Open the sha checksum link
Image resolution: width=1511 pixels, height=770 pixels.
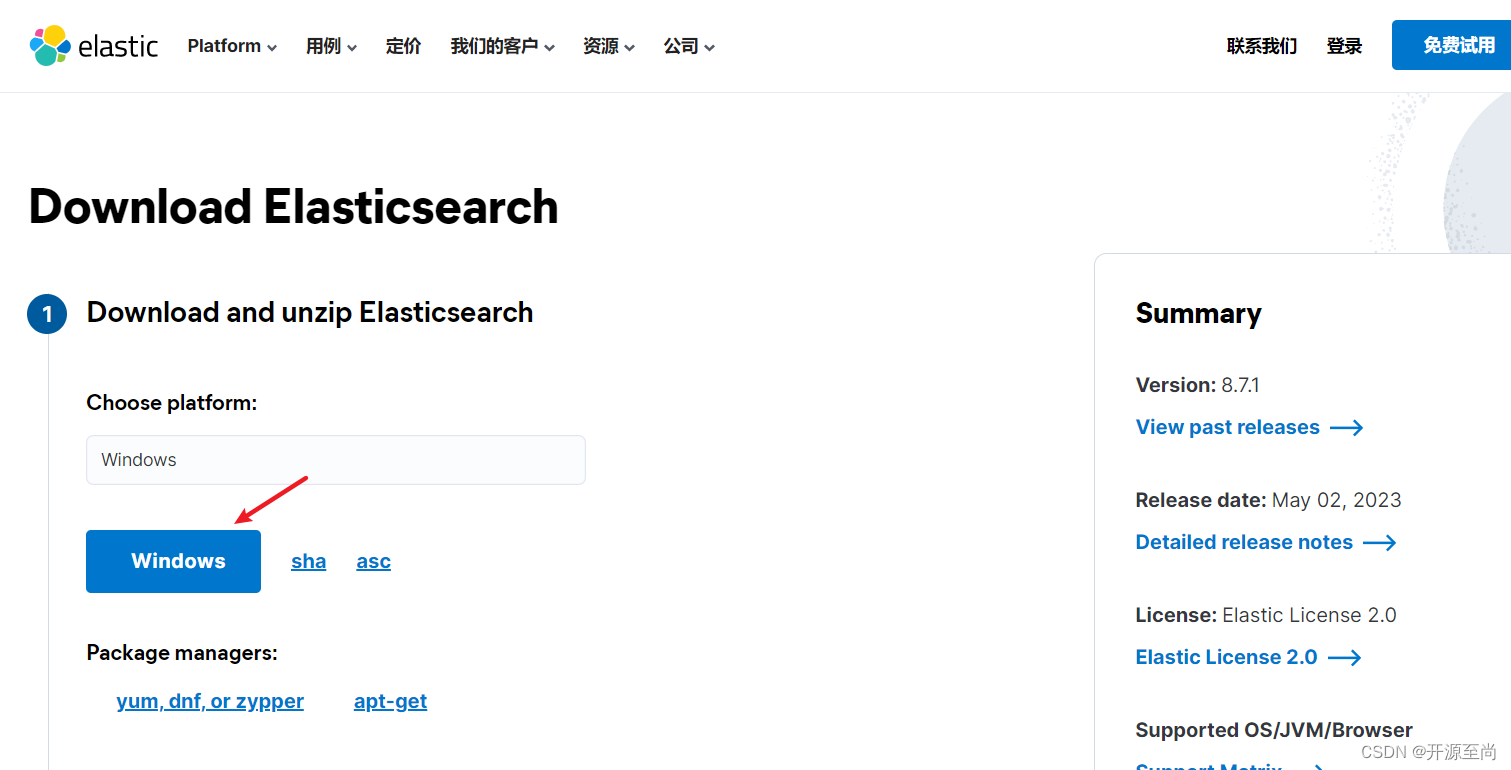click(309, 561)
